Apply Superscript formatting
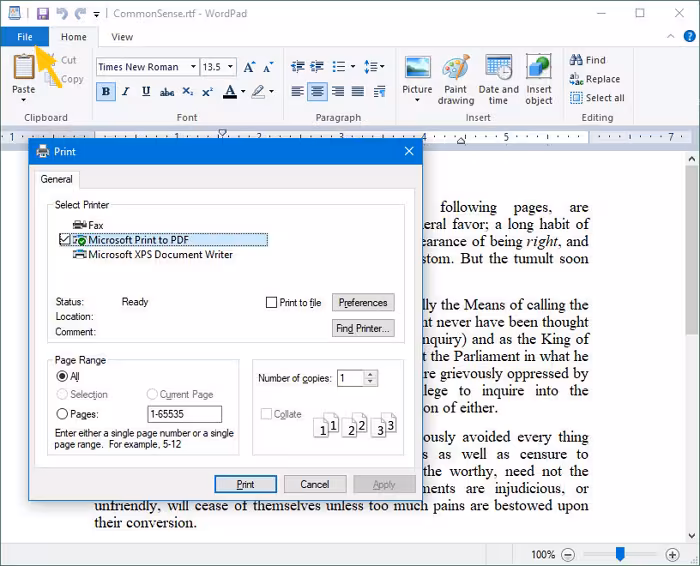This screenshot has height=566, width=700. click(x=207, y=92)
